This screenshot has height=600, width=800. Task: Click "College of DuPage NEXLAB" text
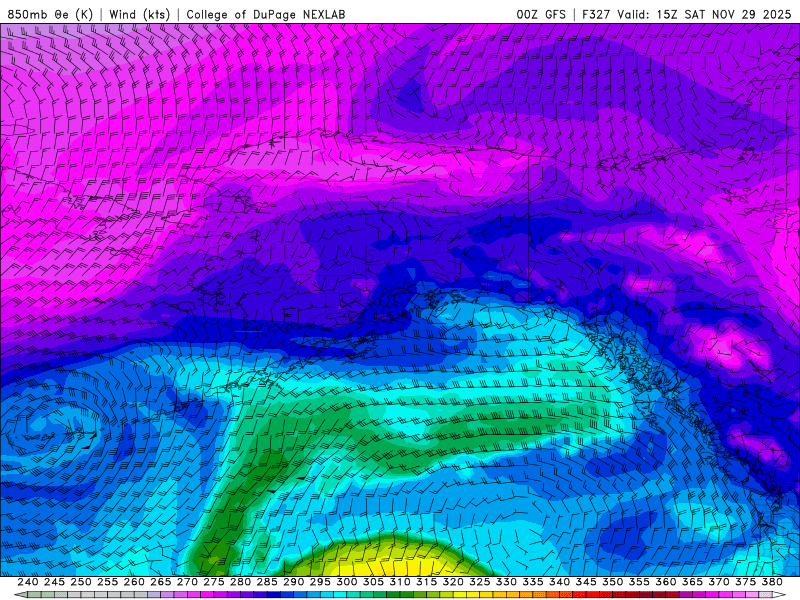point(265,14)
